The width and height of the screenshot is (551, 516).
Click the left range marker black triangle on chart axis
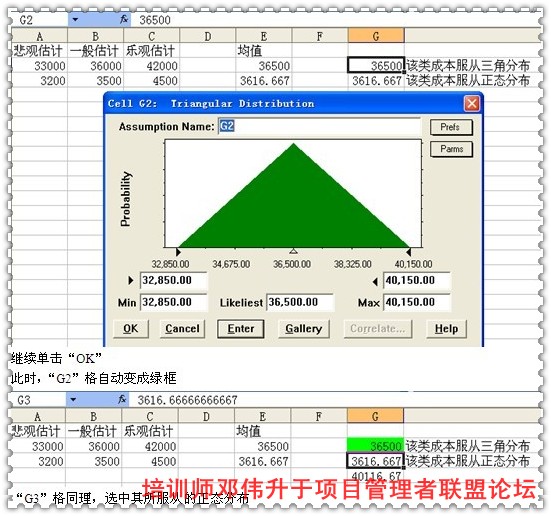178,252
